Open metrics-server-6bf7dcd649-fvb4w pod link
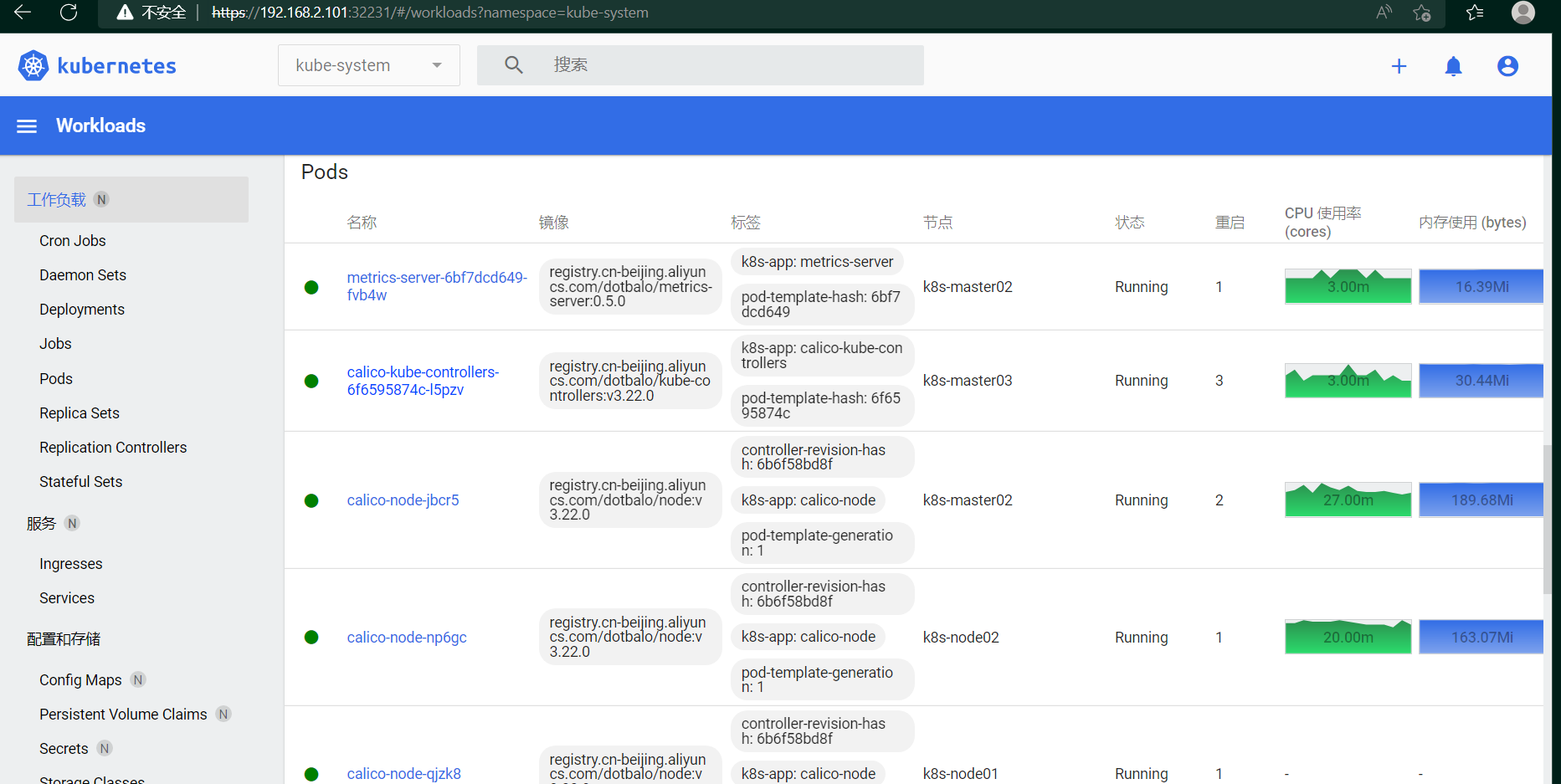1561x784 pixels. 437,286
